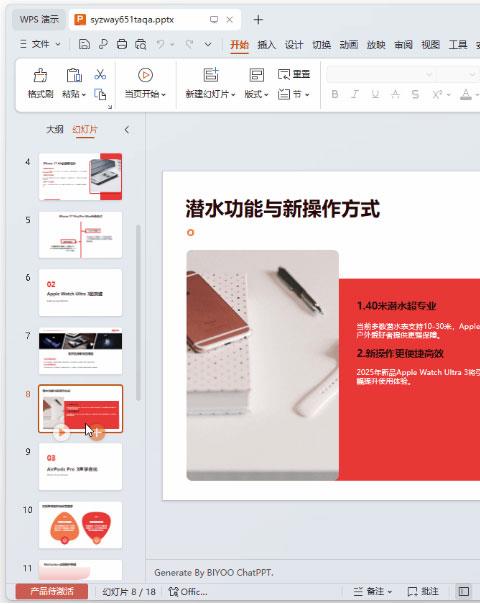480x604 pixels.
Task: Click the Layout (版式) icon
Action: click(257, 75)
